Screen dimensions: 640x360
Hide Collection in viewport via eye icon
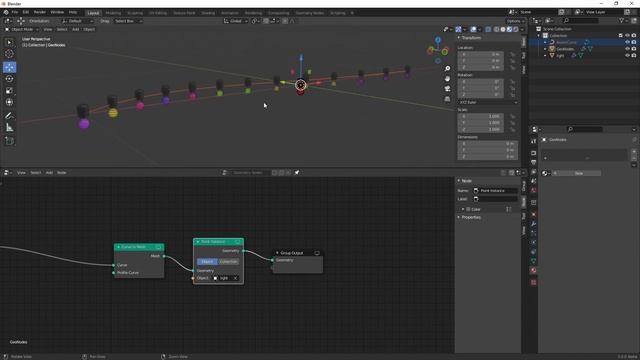point(627,36)
